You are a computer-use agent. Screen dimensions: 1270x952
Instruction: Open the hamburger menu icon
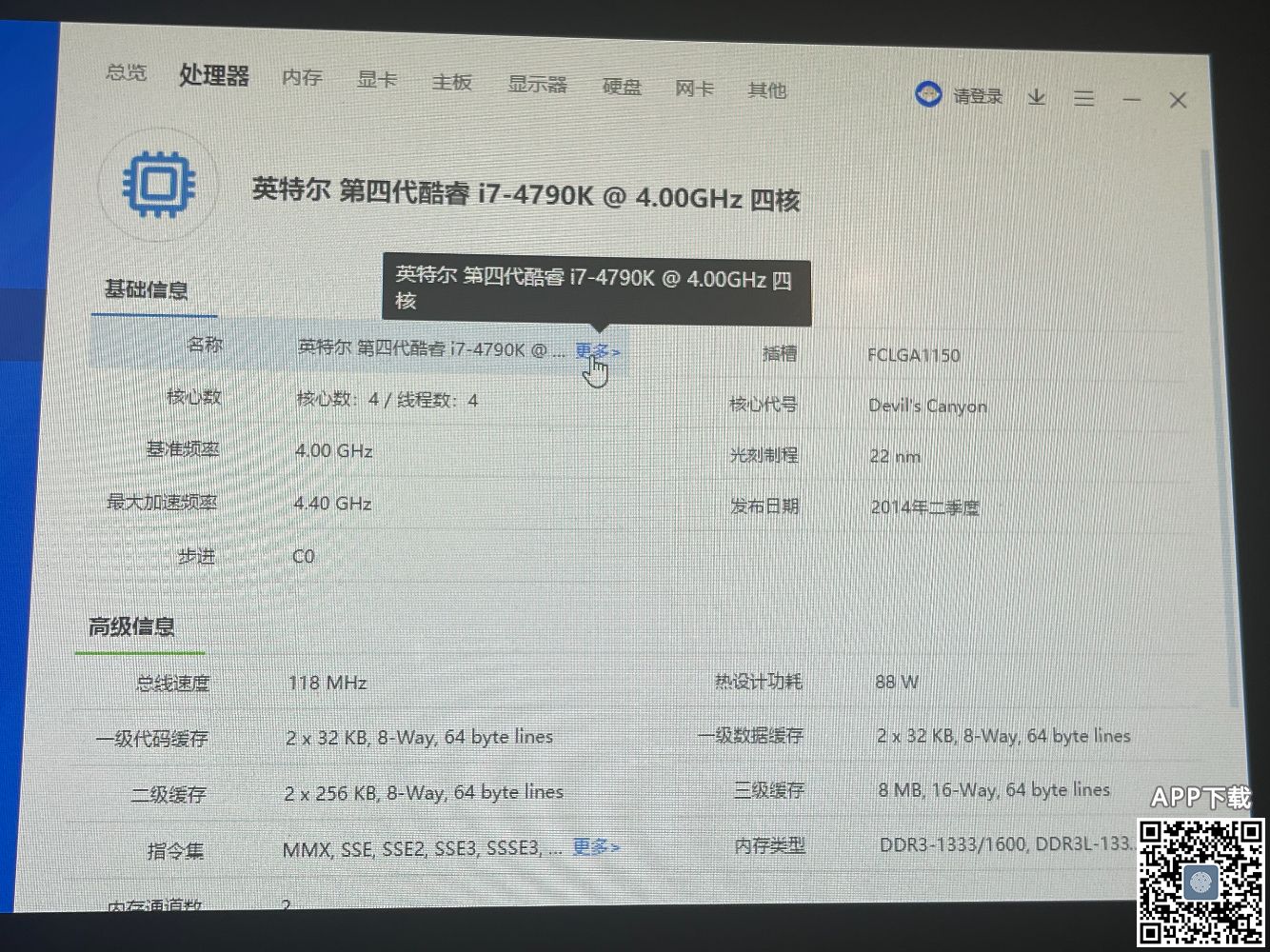pyautogui.click(x=1083, y=98)
